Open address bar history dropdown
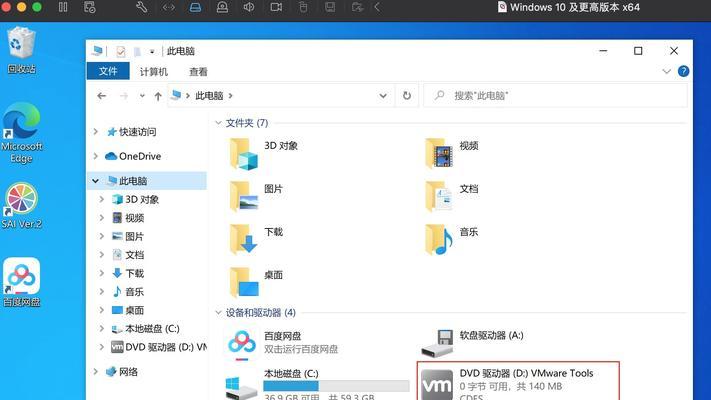 tap(383, 96)
